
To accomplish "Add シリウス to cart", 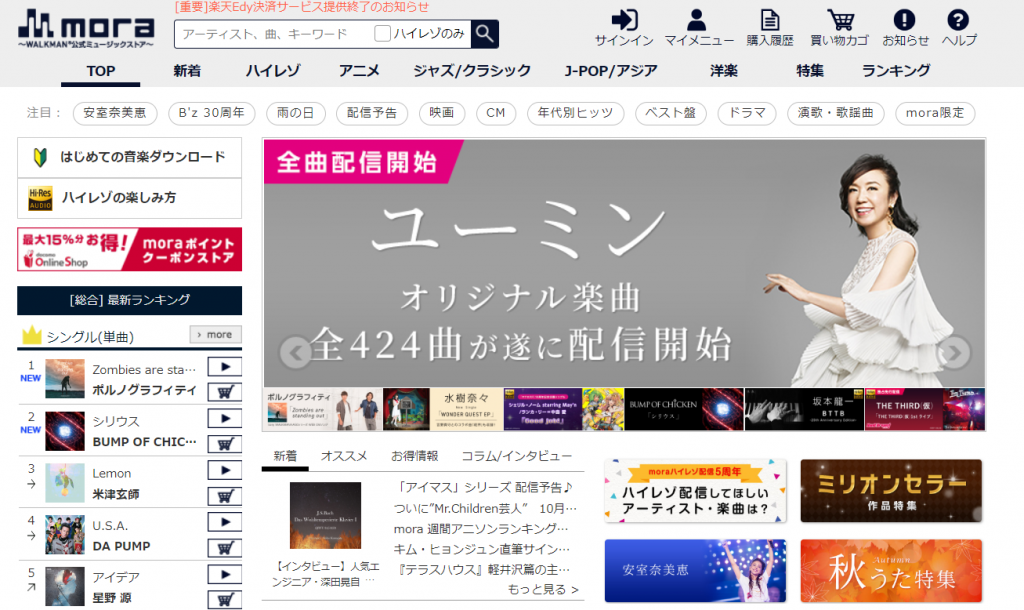I will point(225,444).
